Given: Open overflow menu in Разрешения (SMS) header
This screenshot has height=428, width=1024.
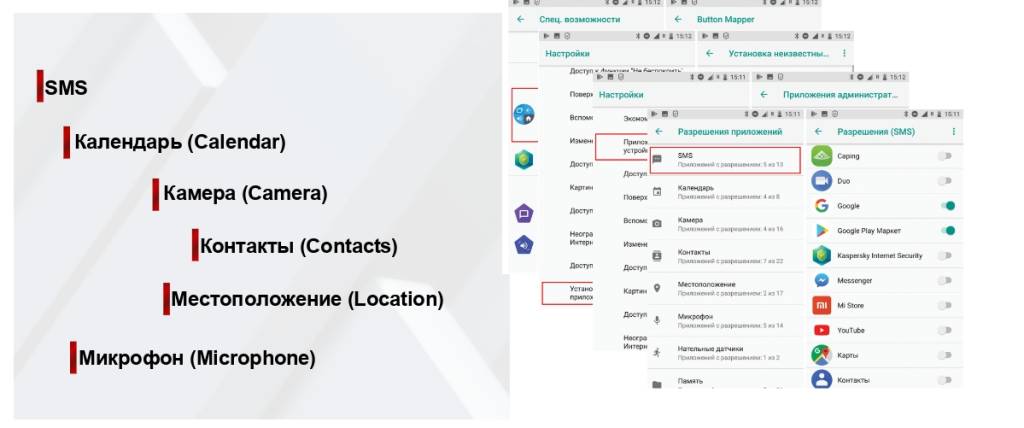Looking at the screenshot, I should (953, 132).
